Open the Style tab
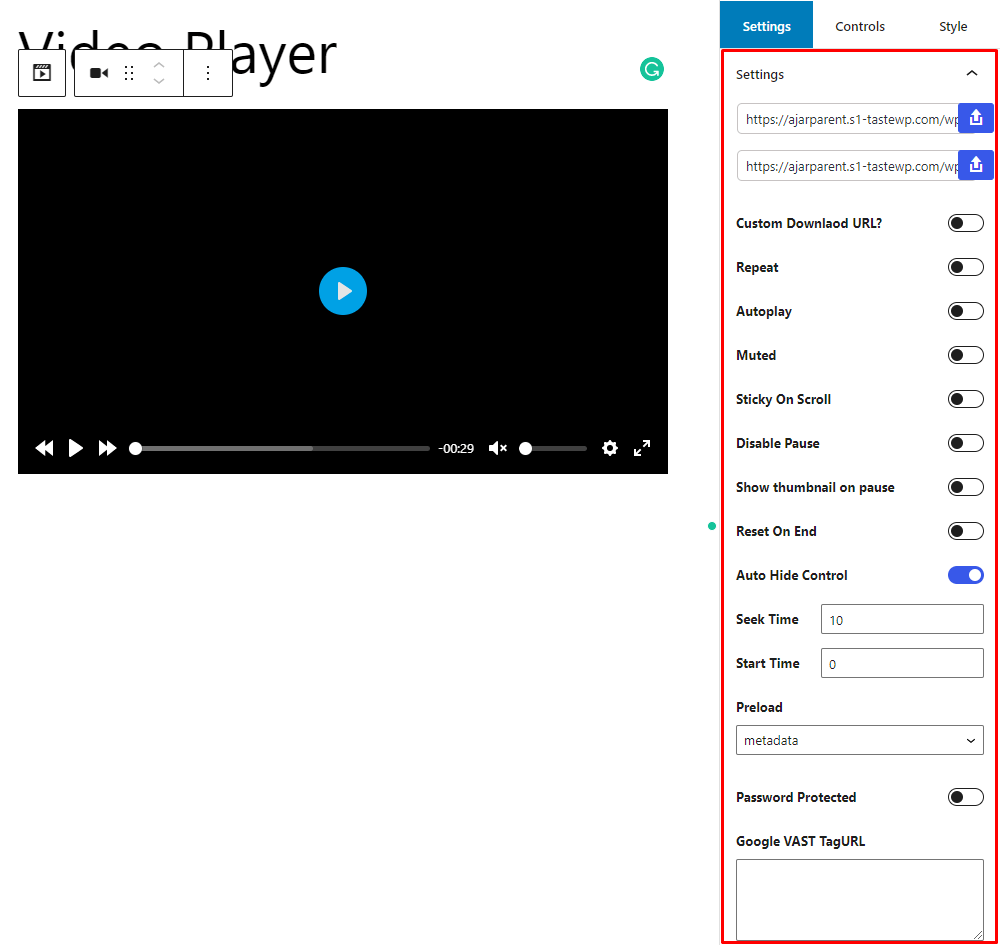 click(952, 26)
